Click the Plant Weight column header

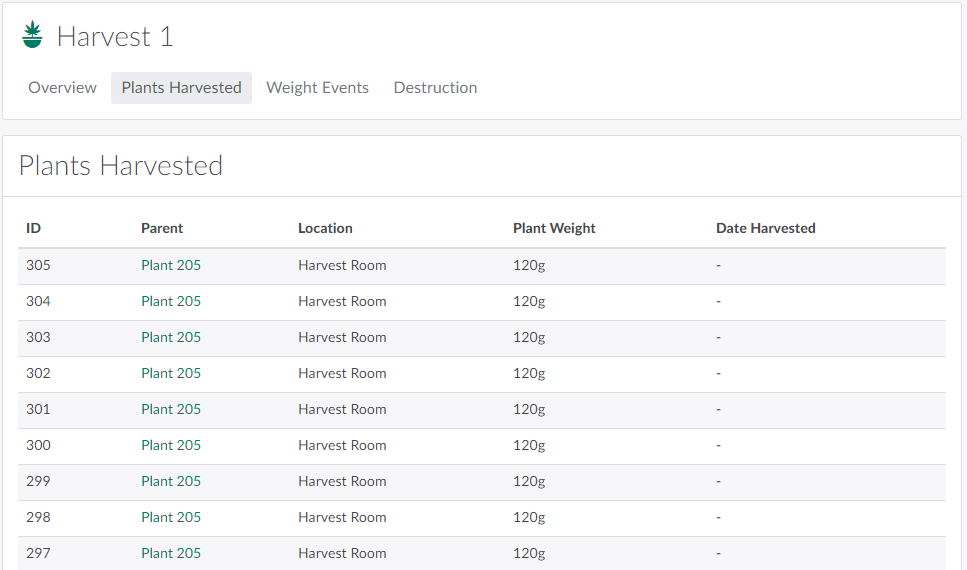click(554, 228)
